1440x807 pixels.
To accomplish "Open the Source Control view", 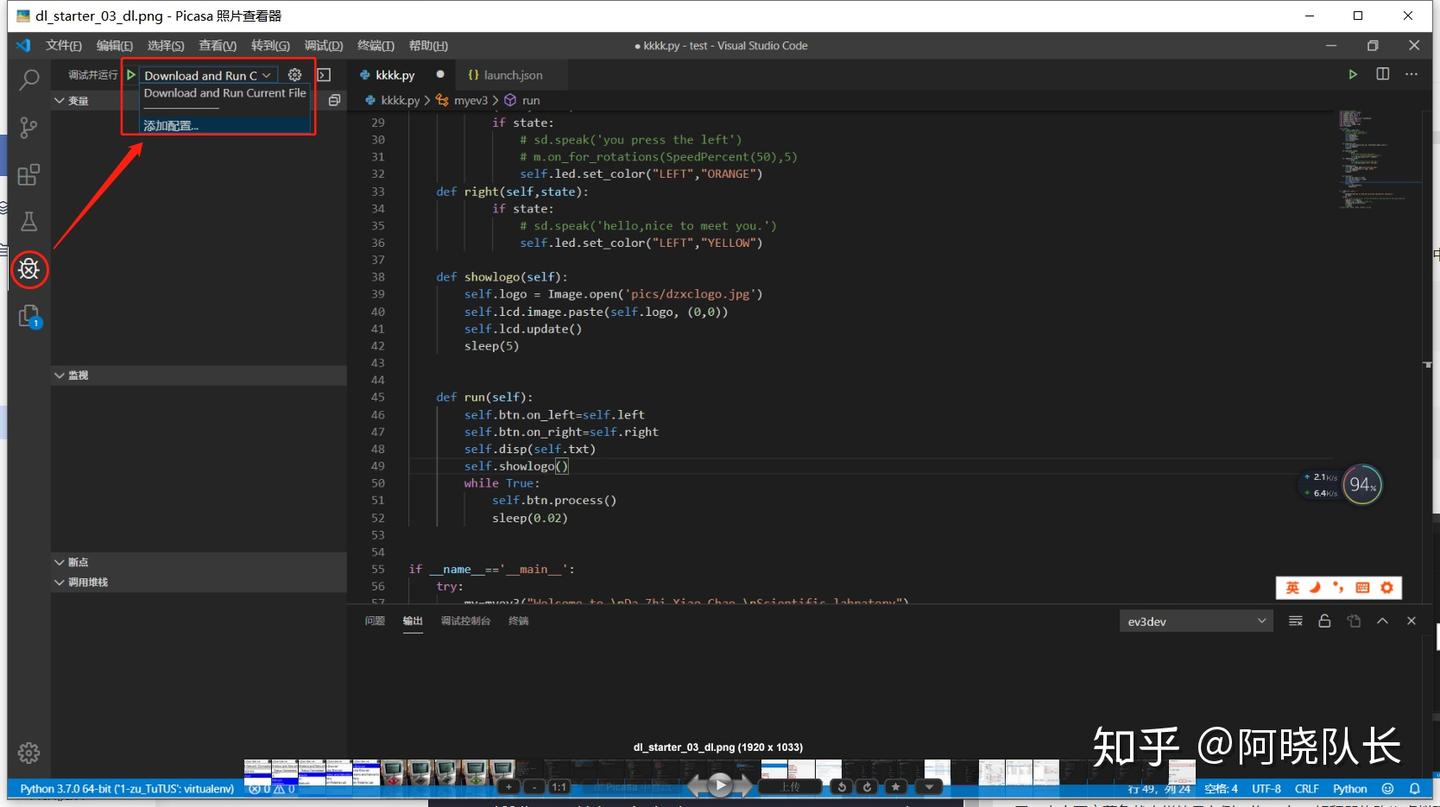I will 29,127.
